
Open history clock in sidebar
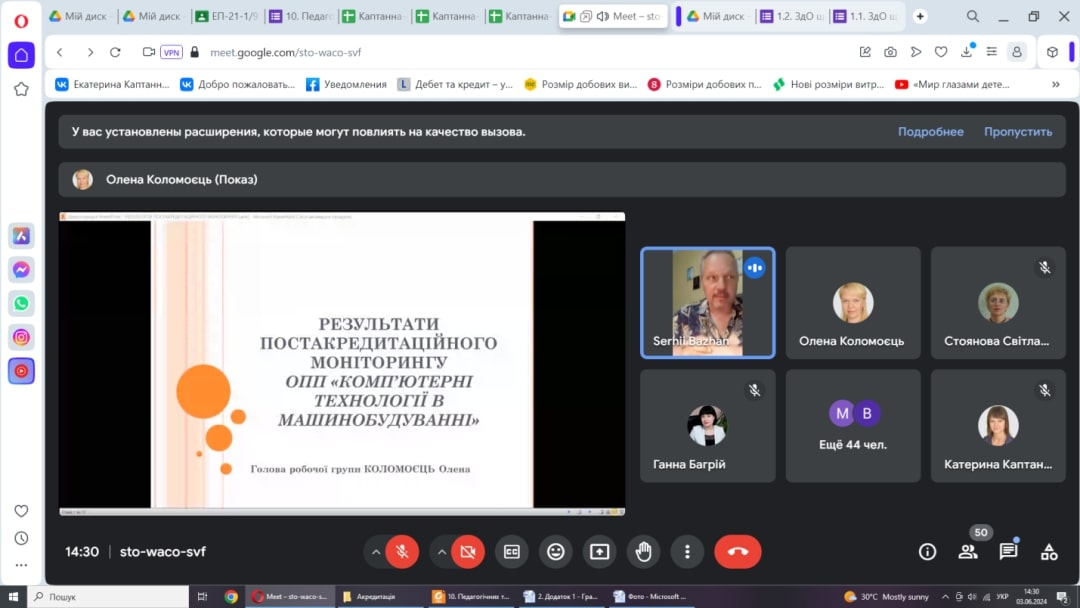coord(21,538)
